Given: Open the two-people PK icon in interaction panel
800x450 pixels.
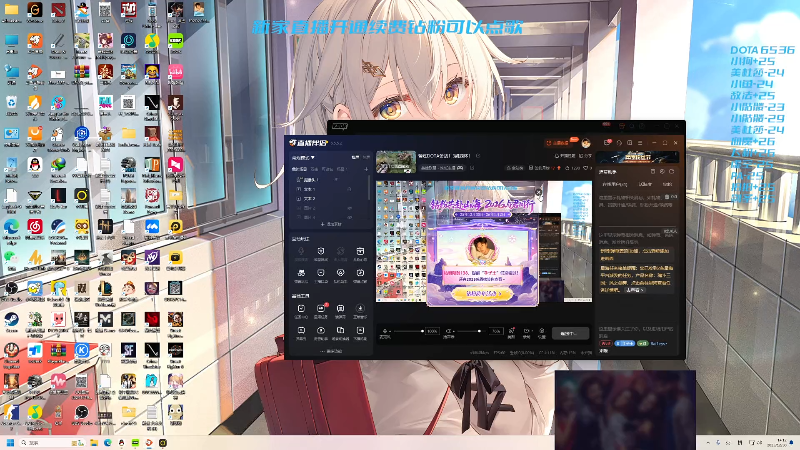Looking at the screenshot, I should click(302, 272).
